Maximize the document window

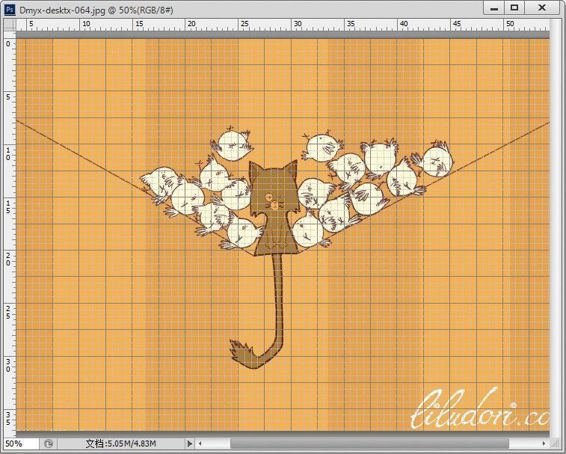pos(515,8)
